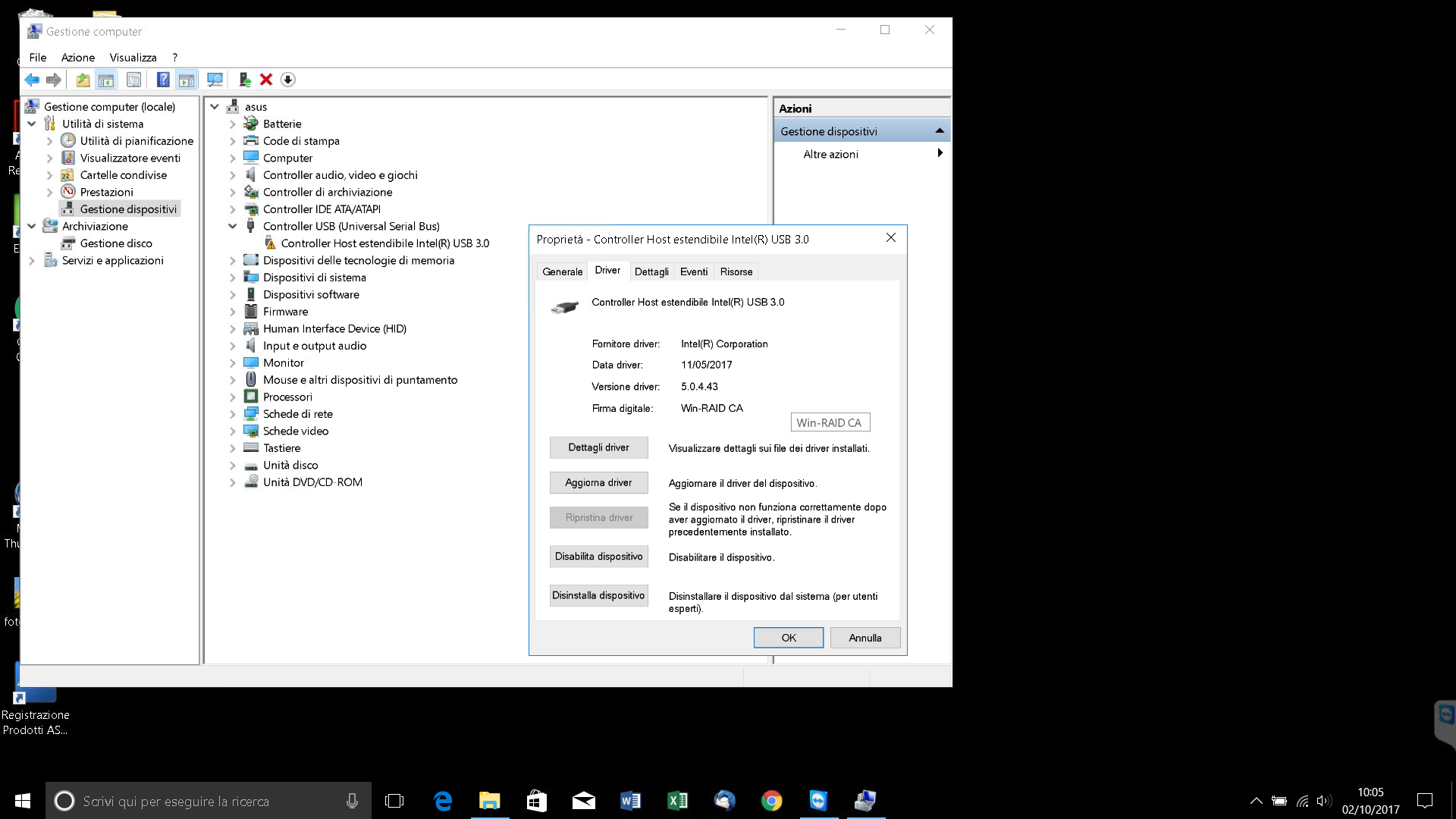Switch to the Eventi tab

[x=694, y=271]
